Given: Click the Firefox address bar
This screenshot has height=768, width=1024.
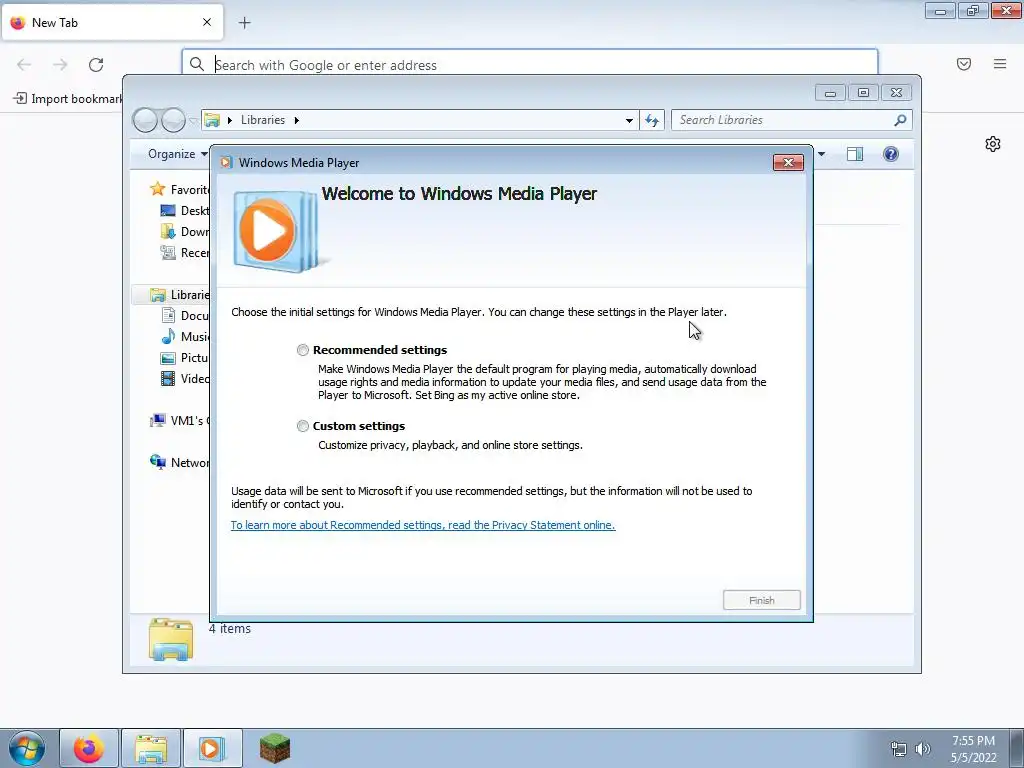Looking at the screenshot, I should pyautogui.click(x=530, y=65).
